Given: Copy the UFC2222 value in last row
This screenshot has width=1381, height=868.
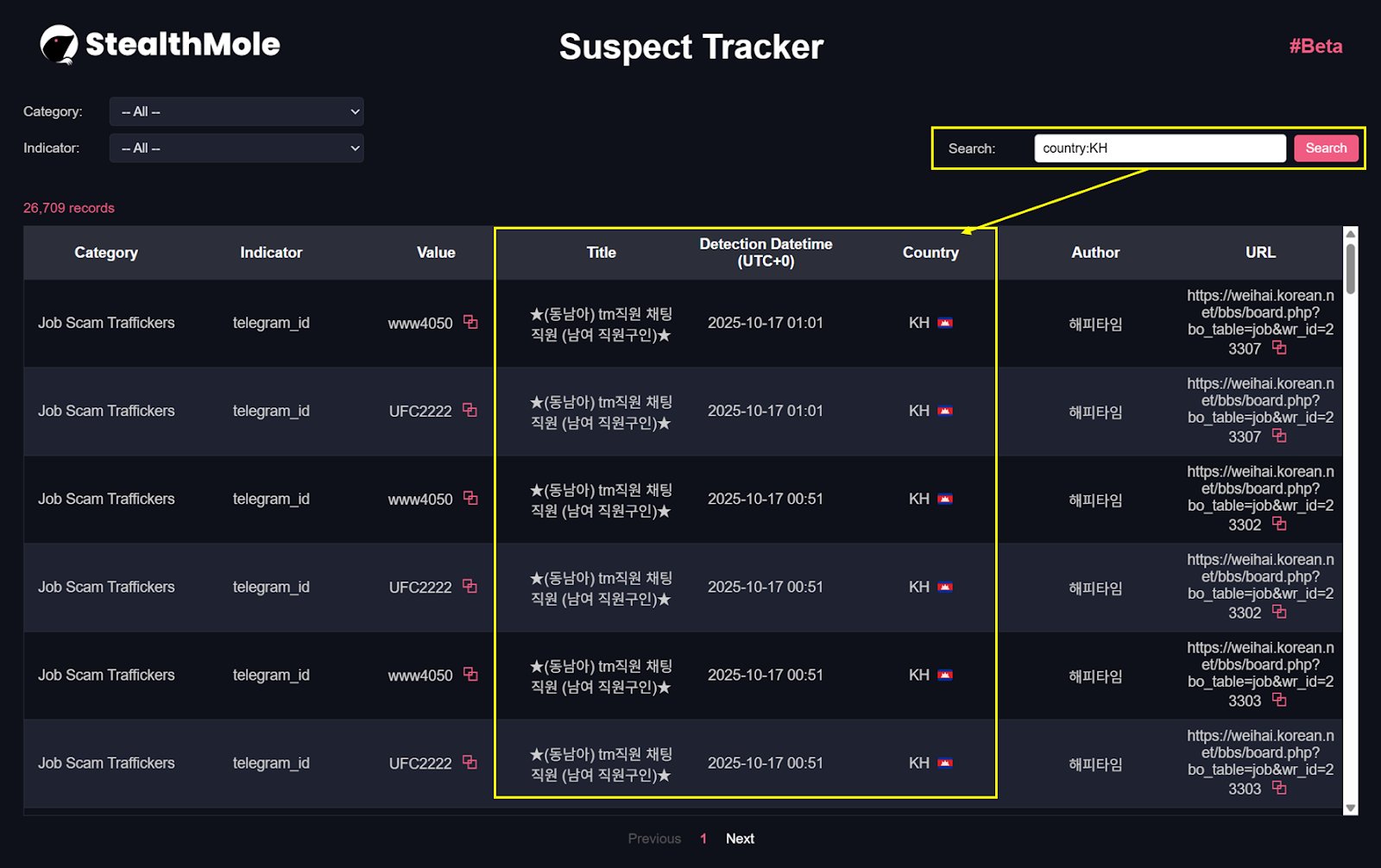Looking at the screenshot, I should click(470, 762).
